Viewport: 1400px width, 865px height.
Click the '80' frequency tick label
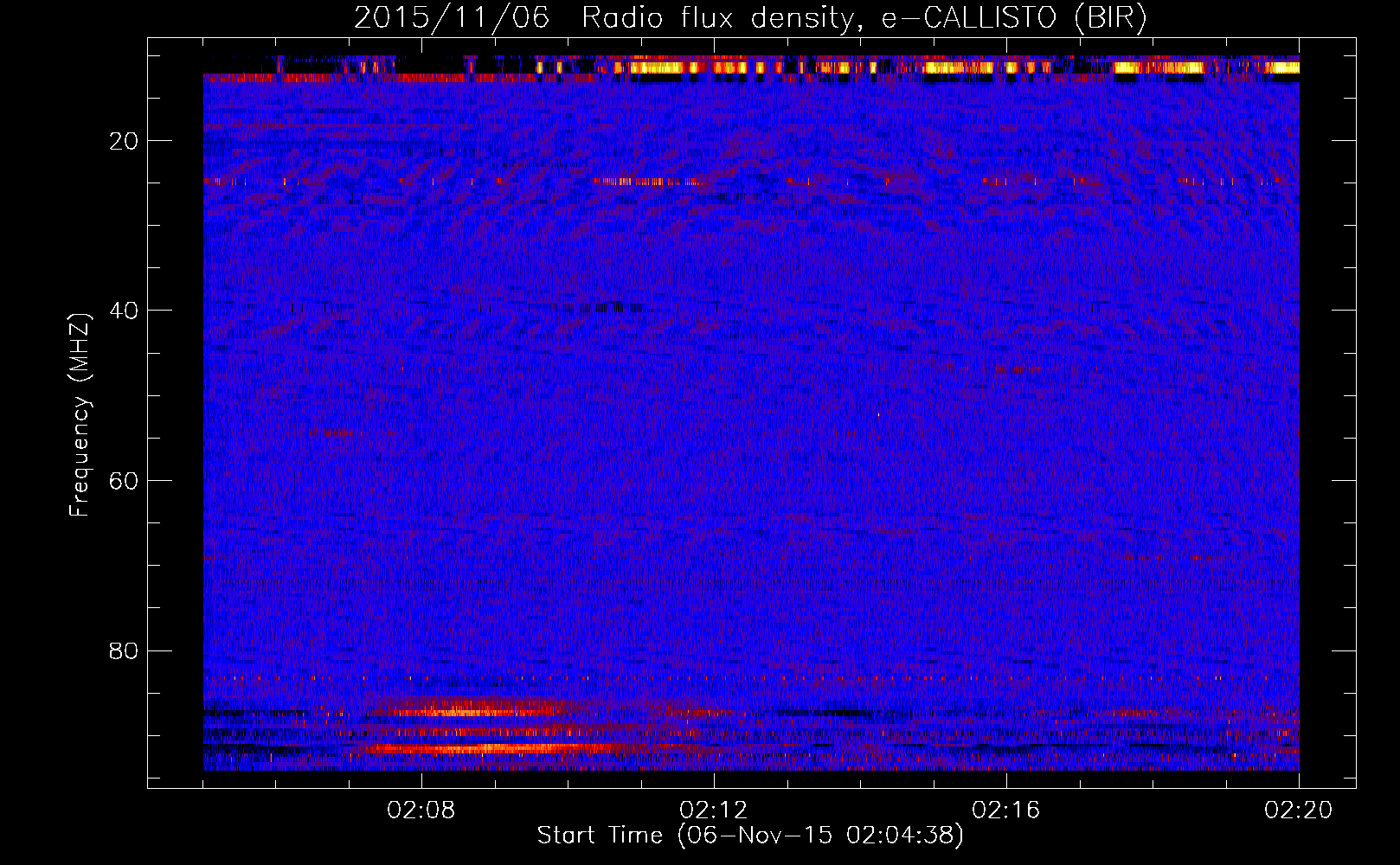125,651
